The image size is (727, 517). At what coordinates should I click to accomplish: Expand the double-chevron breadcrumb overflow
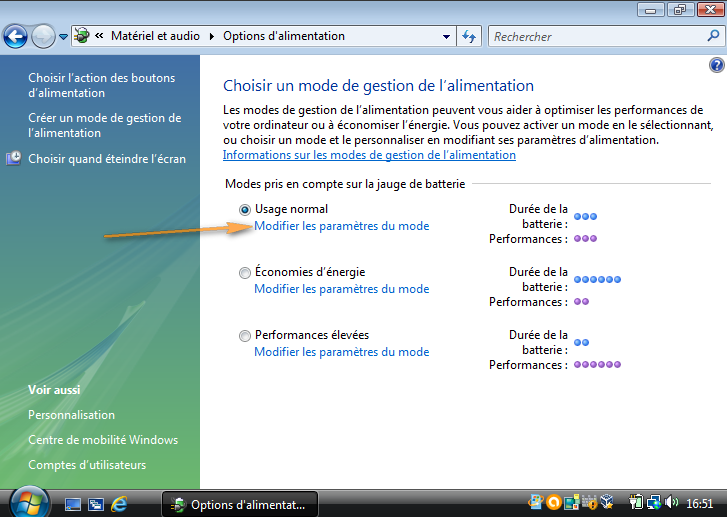[99, 35]
